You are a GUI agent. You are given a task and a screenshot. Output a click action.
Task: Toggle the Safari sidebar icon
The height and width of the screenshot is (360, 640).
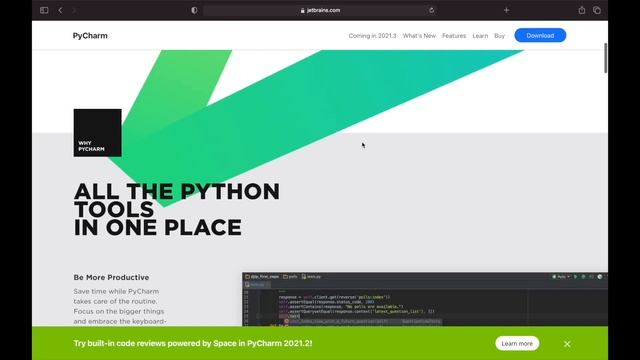[44, 10]
